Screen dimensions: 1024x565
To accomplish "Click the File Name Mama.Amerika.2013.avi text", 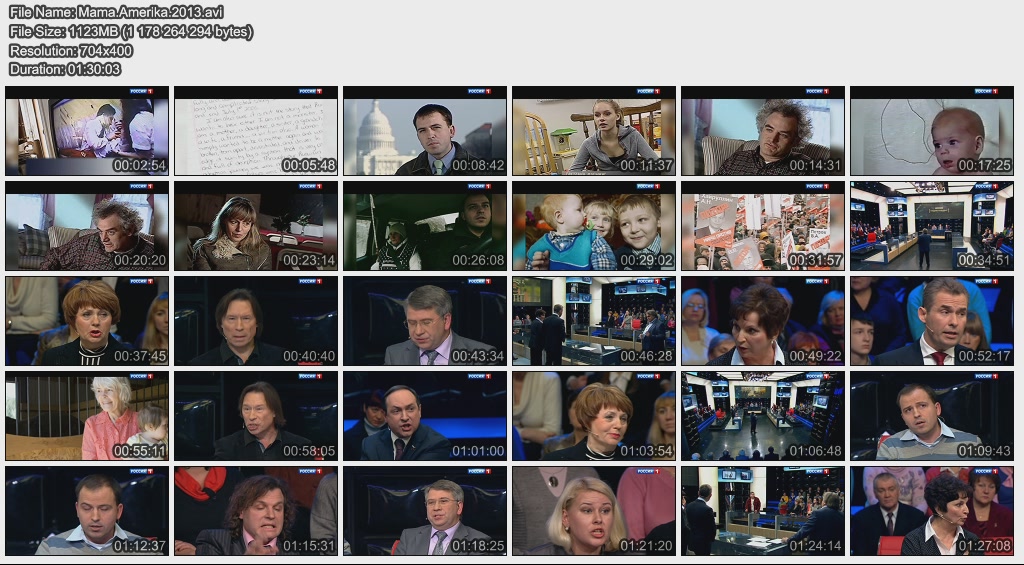I will click(116, 12).
